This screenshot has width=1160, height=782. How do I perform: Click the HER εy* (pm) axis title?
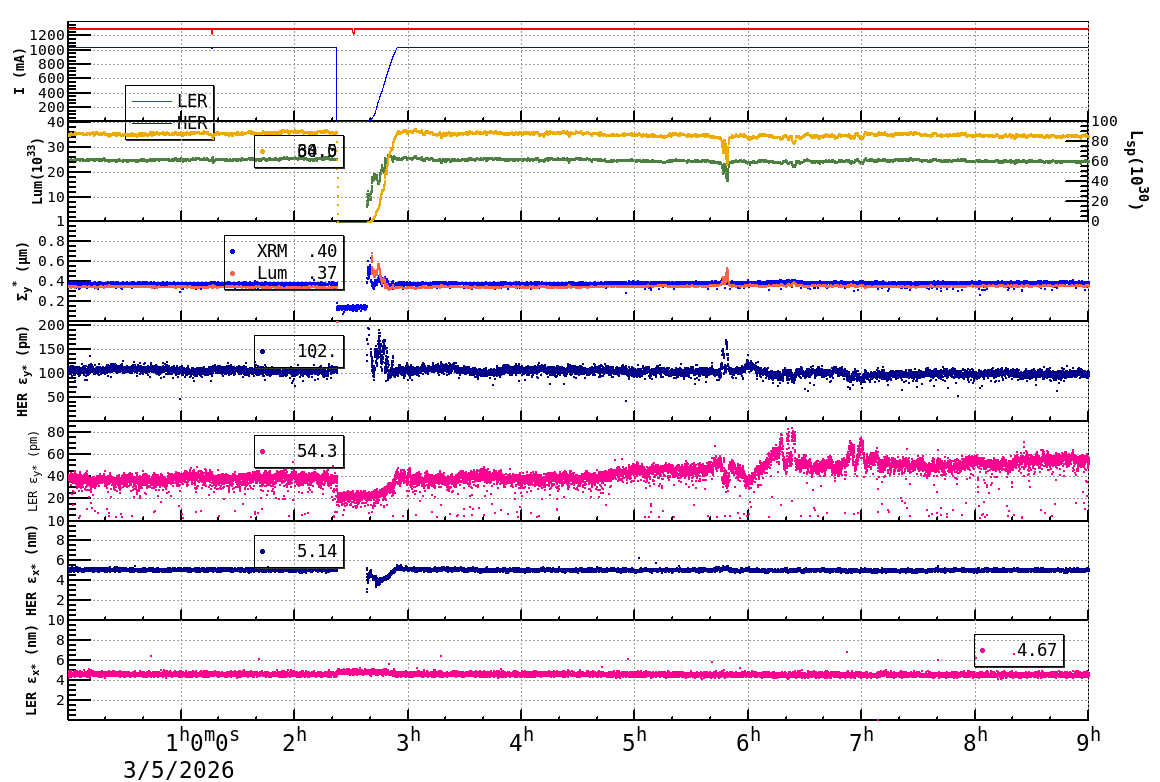pos(22,371)
